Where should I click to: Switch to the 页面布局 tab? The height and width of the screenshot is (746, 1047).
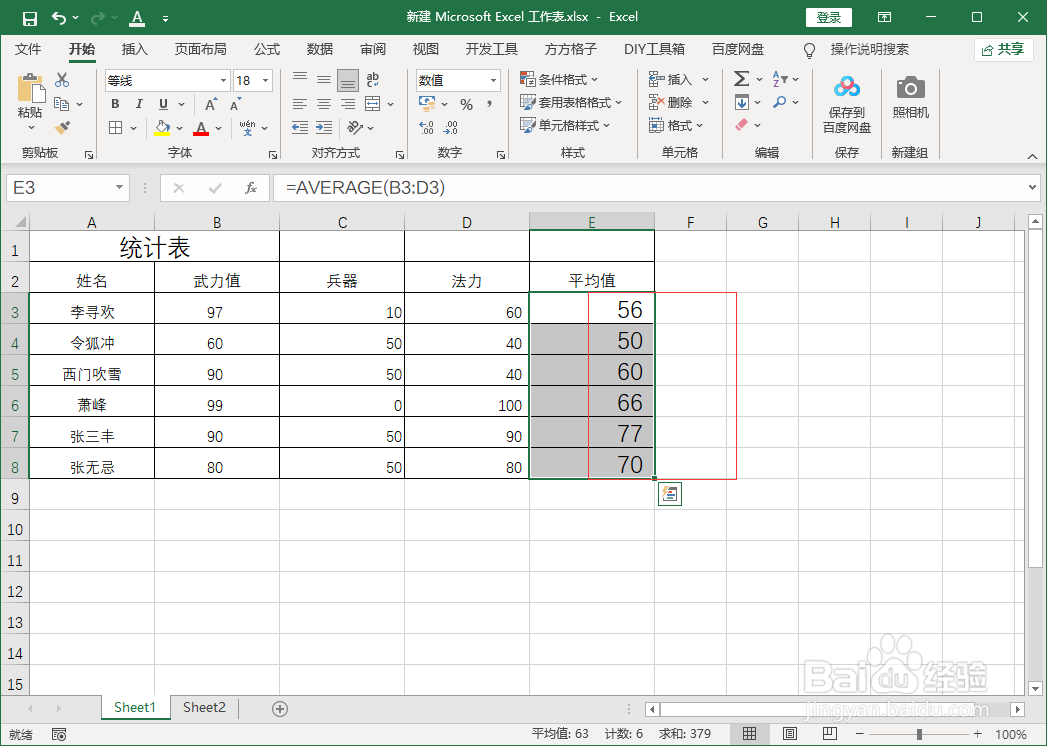[x=200, y=49]
